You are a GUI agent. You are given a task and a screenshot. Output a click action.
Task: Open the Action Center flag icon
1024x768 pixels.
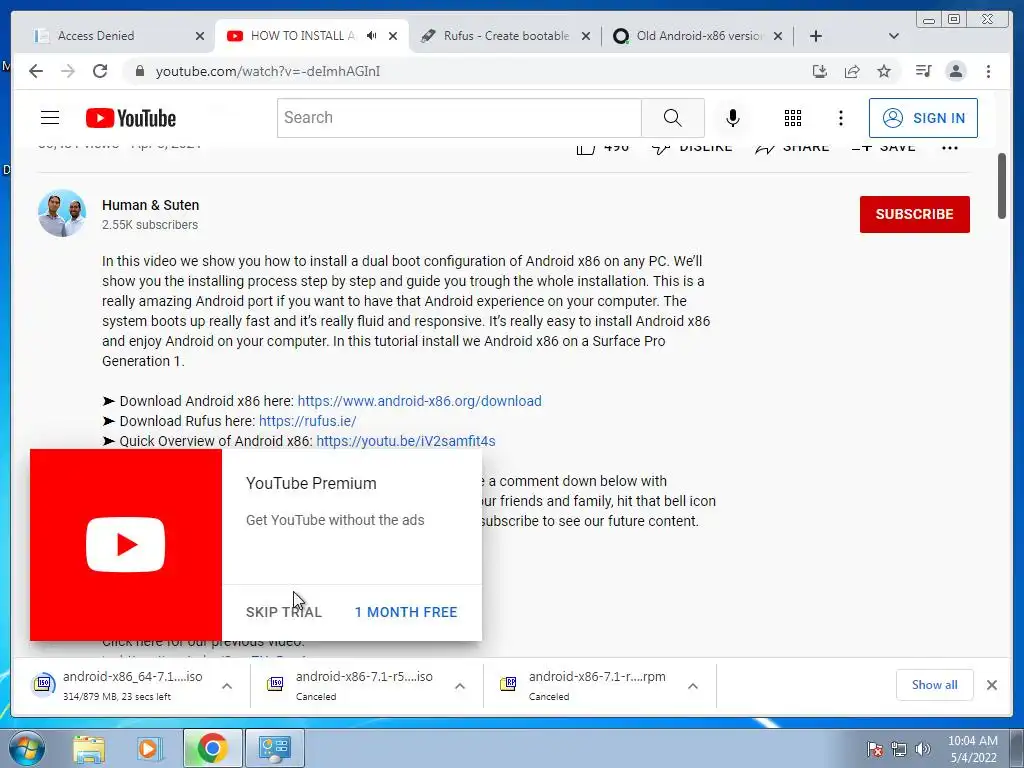(874, 749)
